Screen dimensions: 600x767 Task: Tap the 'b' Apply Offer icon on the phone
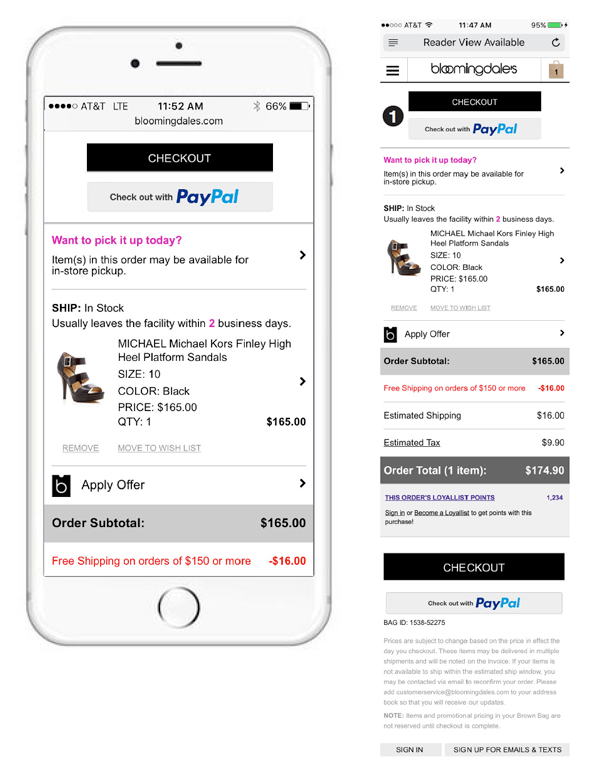61,486
